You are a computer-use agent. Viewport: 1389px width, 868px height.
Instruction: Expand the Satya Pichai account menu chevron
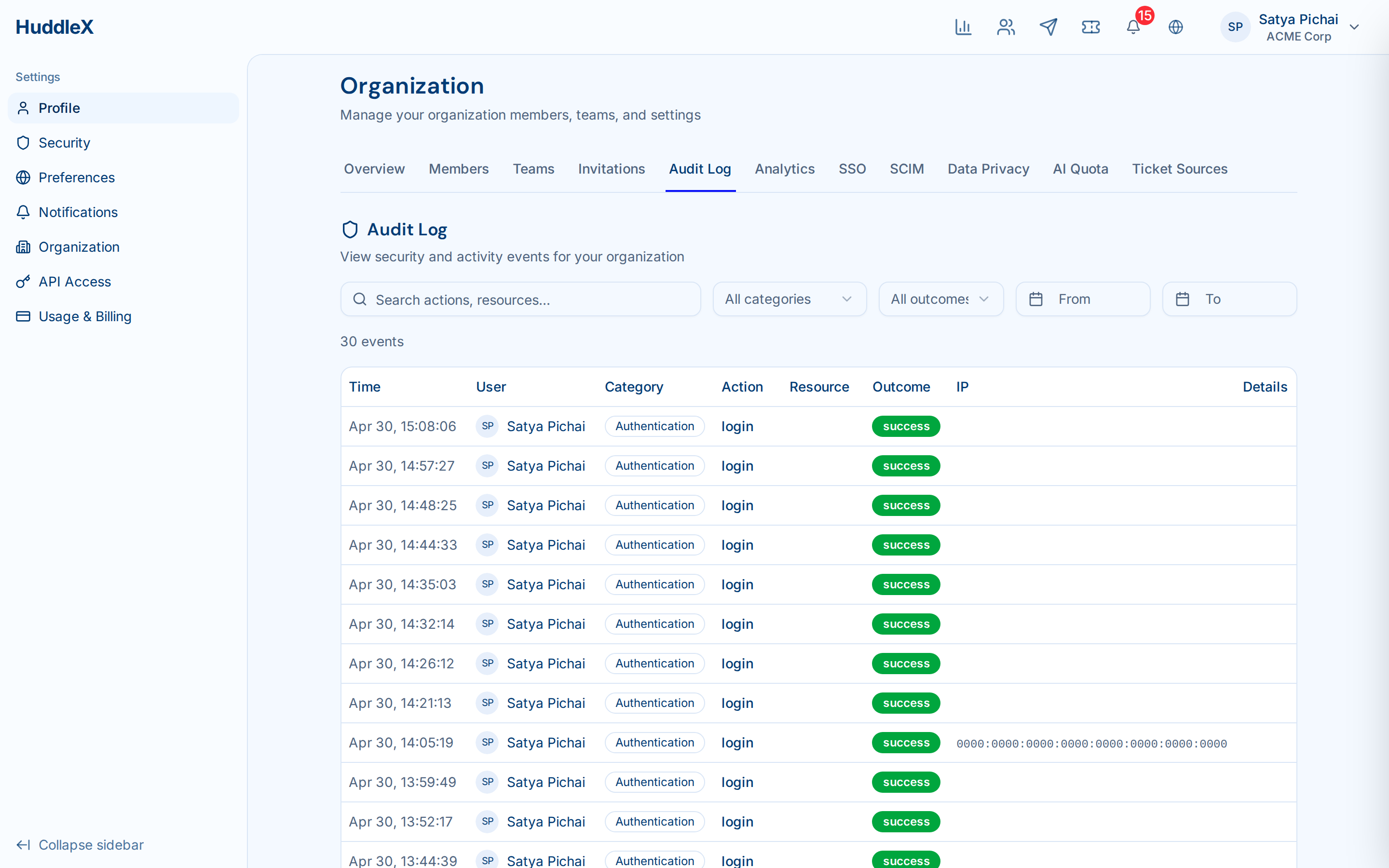[1355, 27]
